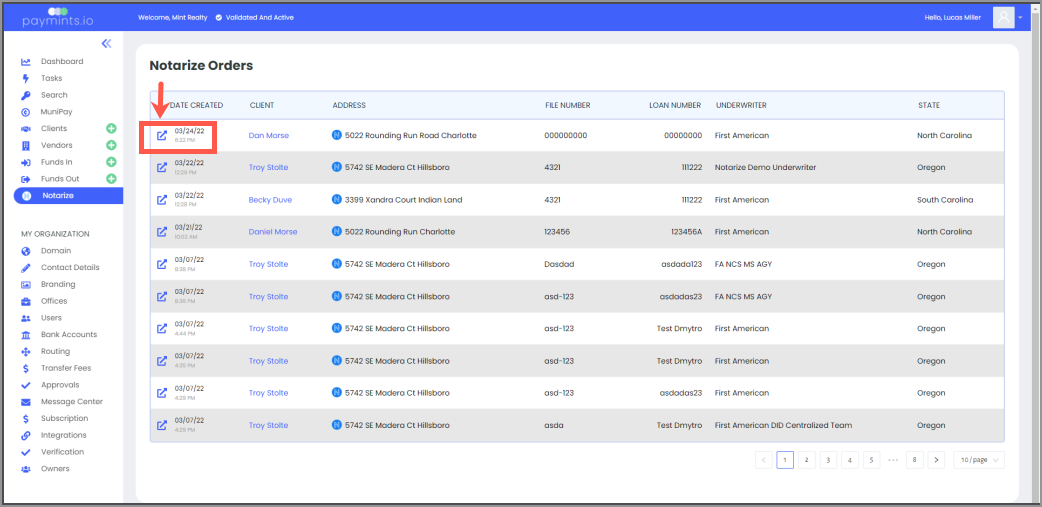Click the Domain globe icon

pyautogui.click(x=26, y=251)
